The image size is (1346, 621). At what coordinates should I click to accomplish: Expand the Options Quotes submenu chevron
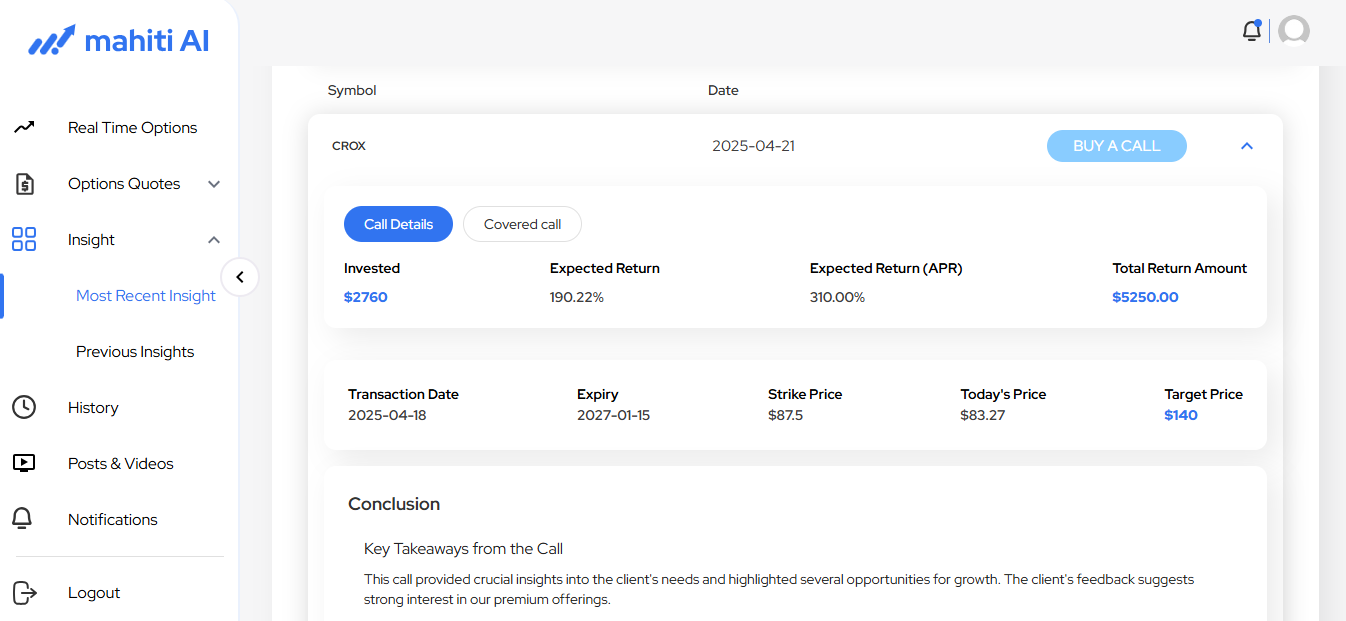point(214,184)
